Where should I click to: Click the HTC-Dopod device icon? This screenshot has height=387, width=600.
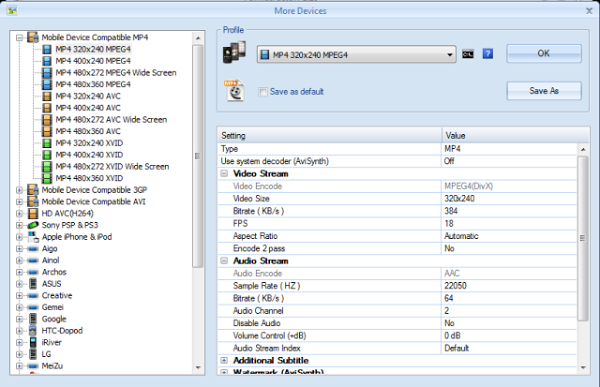coord(33,331)
